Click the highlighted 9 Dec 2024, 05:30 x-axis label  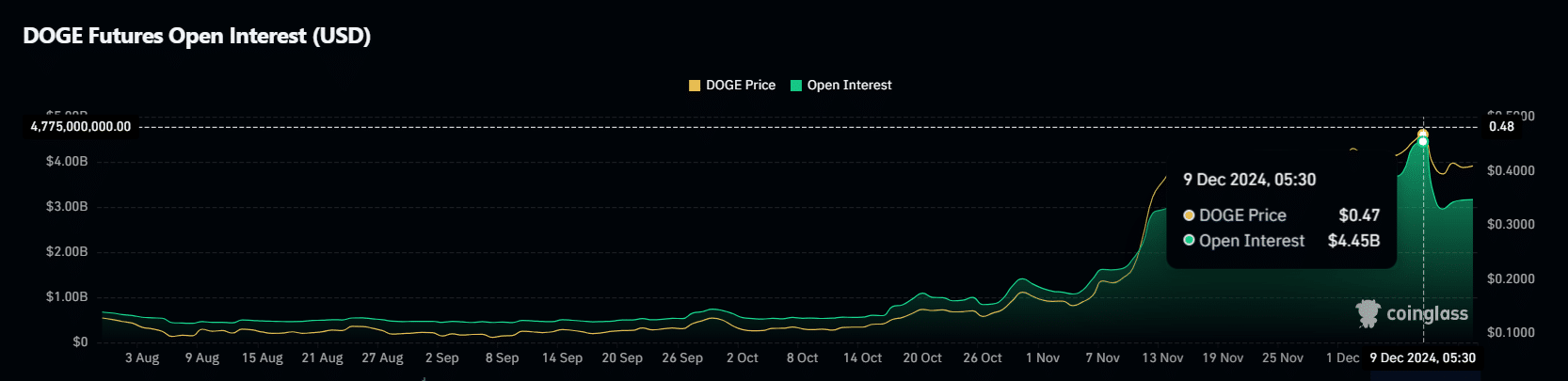[1422, 358]
